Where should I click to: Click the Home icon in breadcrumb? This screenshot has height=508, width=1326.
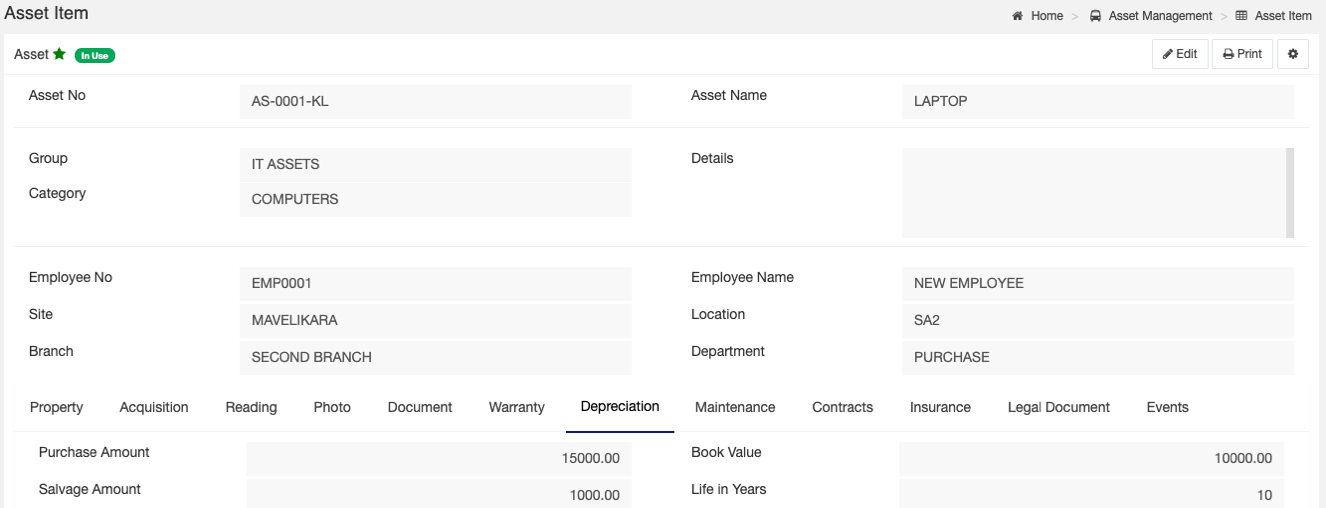point(1018,16)
